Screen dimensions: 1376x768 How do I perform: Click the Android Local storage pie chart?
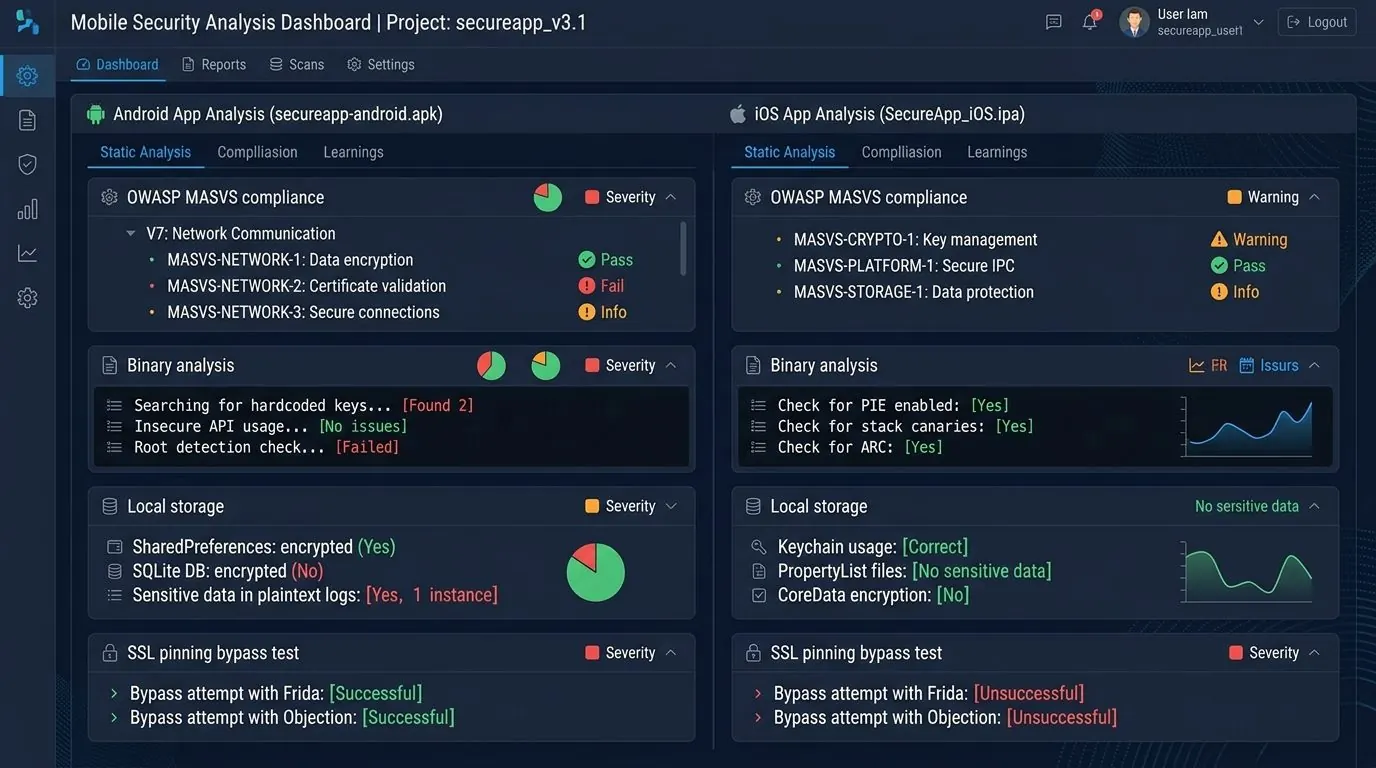coord(596,572)
